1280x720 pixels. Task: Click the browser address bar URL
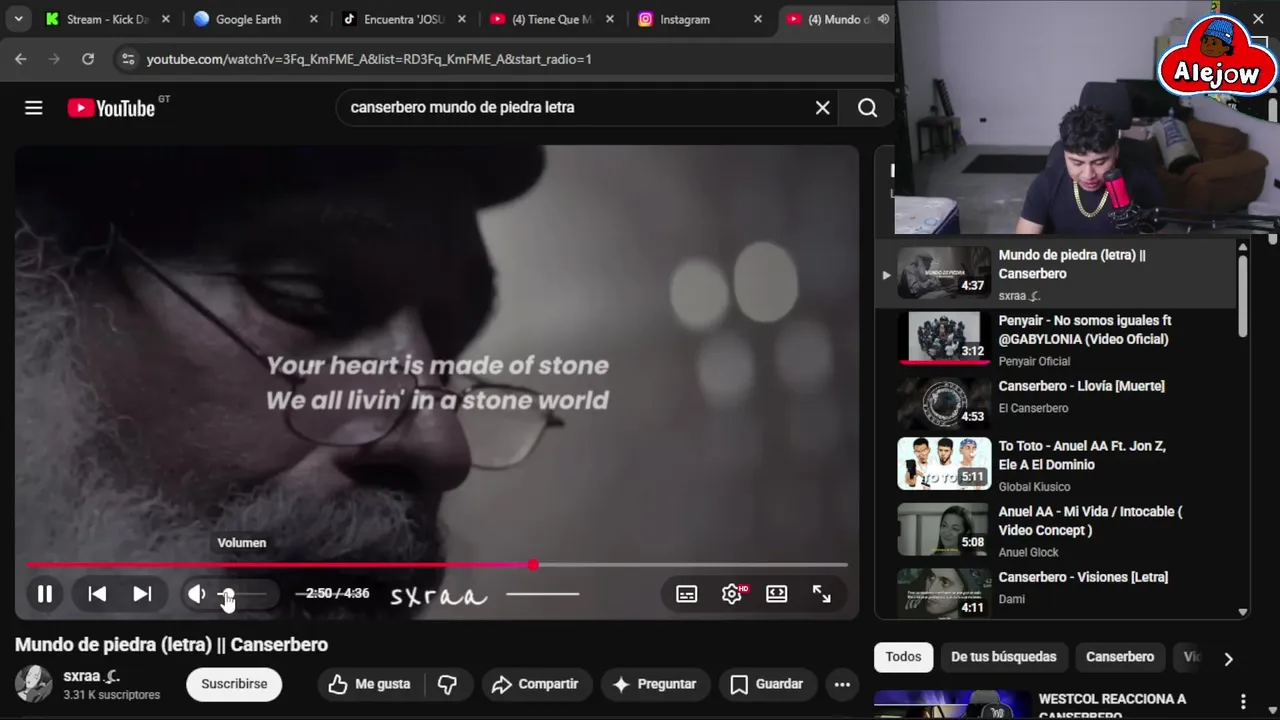[x=369, y=59]
